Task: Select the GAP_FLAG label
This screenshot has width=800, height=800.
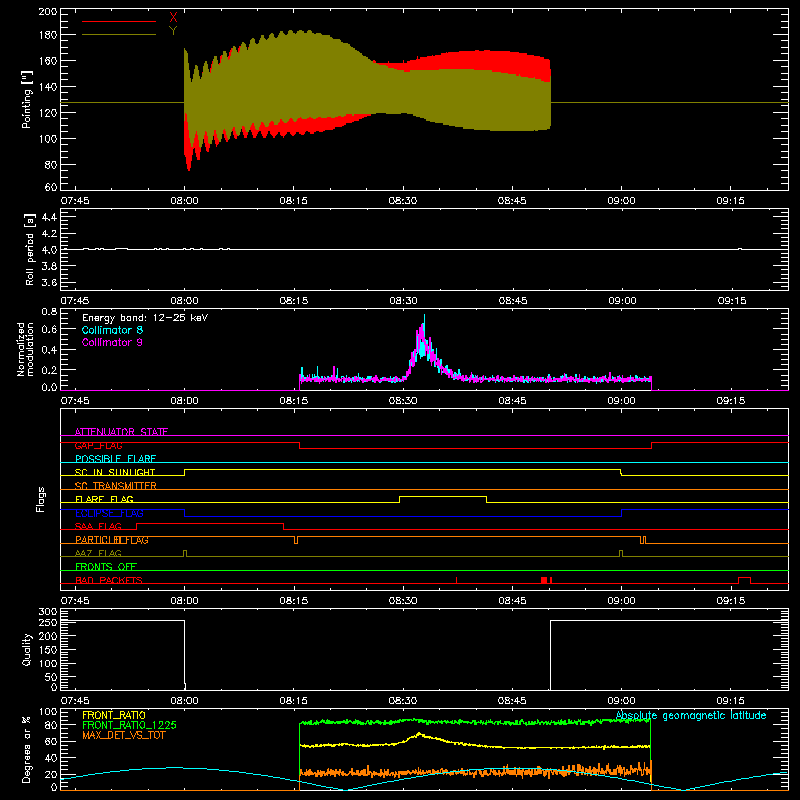Action: tap(98, 445)
